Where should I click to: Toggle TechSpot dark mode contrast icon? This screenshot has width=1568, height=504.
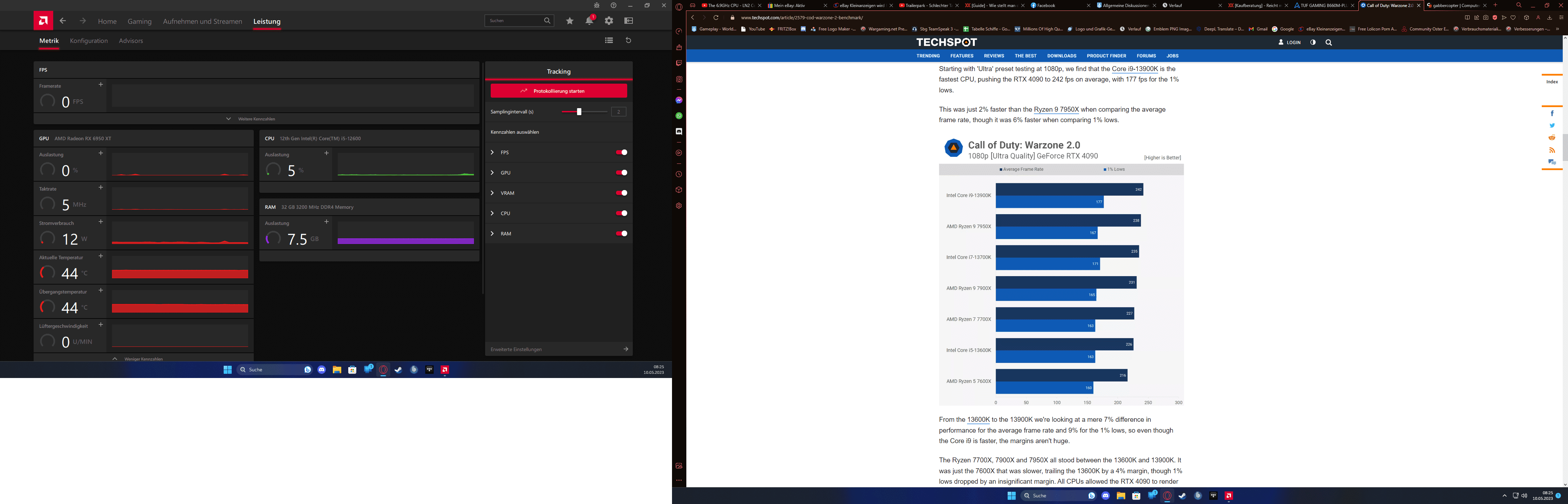point(1313,43)
